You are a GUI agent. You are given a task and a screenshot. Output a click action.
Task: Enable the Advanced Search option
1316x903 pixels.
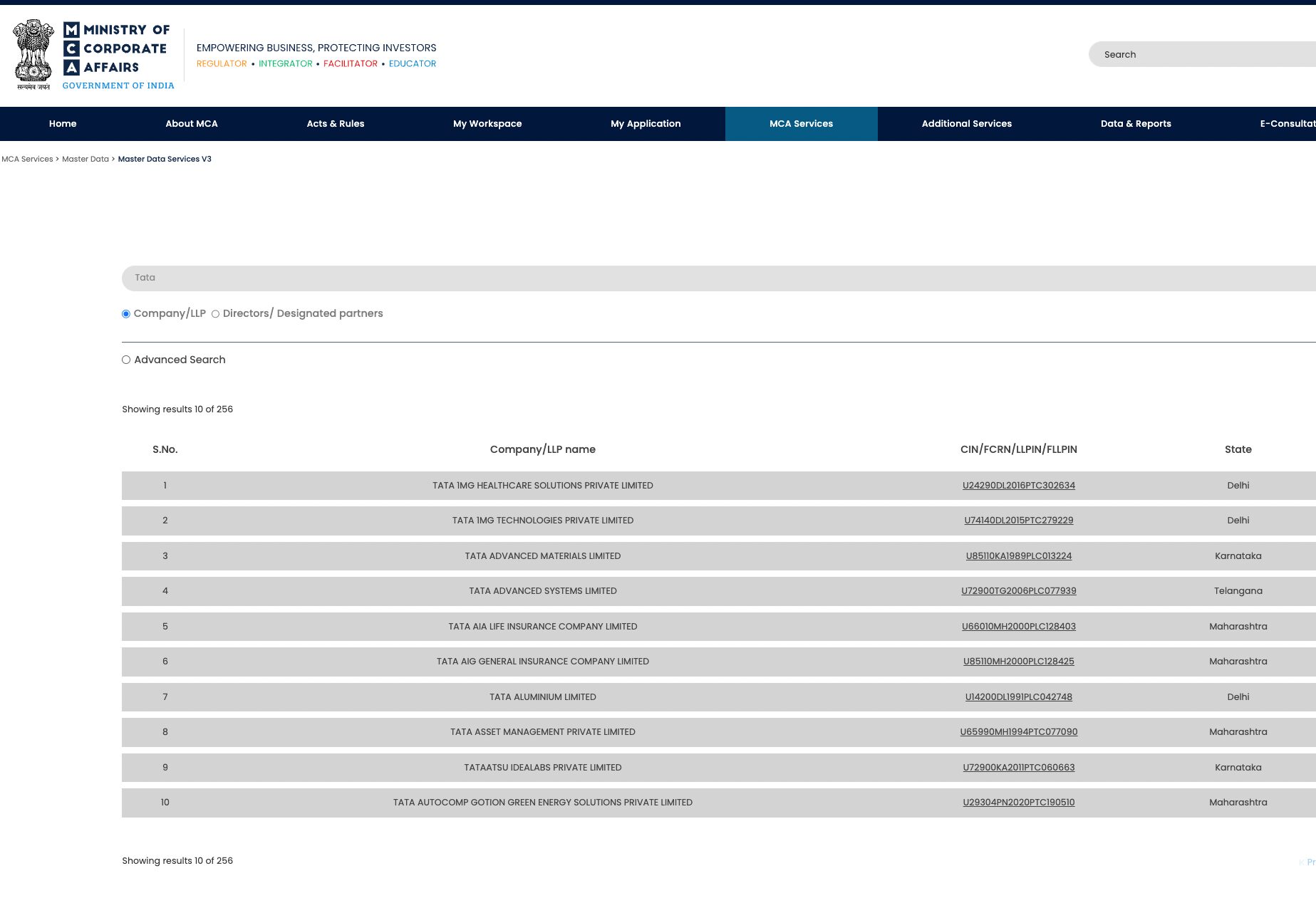pos(126,360)
